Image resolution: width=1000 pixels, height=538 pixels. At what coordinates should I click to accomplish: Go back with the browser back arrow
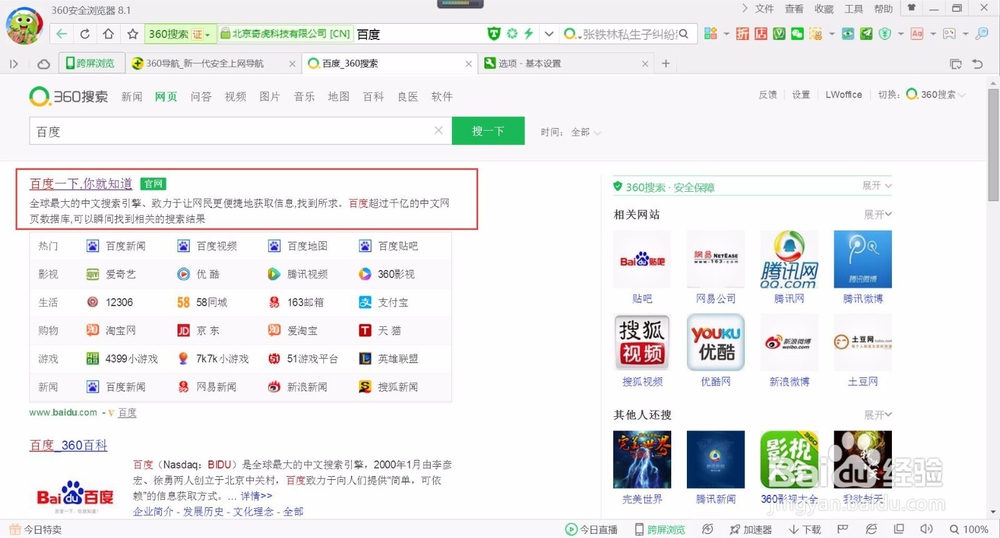coord(61,34)
